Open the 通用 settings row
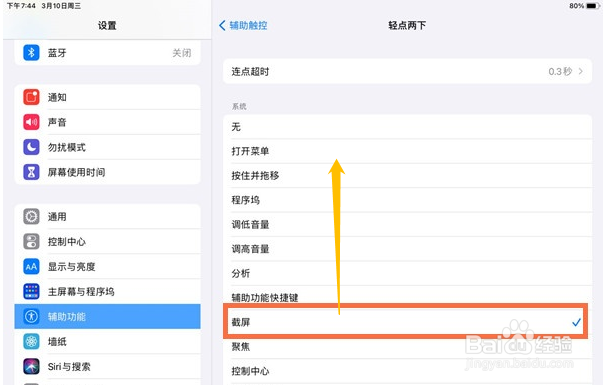607x385 pixels. (107, 217)
